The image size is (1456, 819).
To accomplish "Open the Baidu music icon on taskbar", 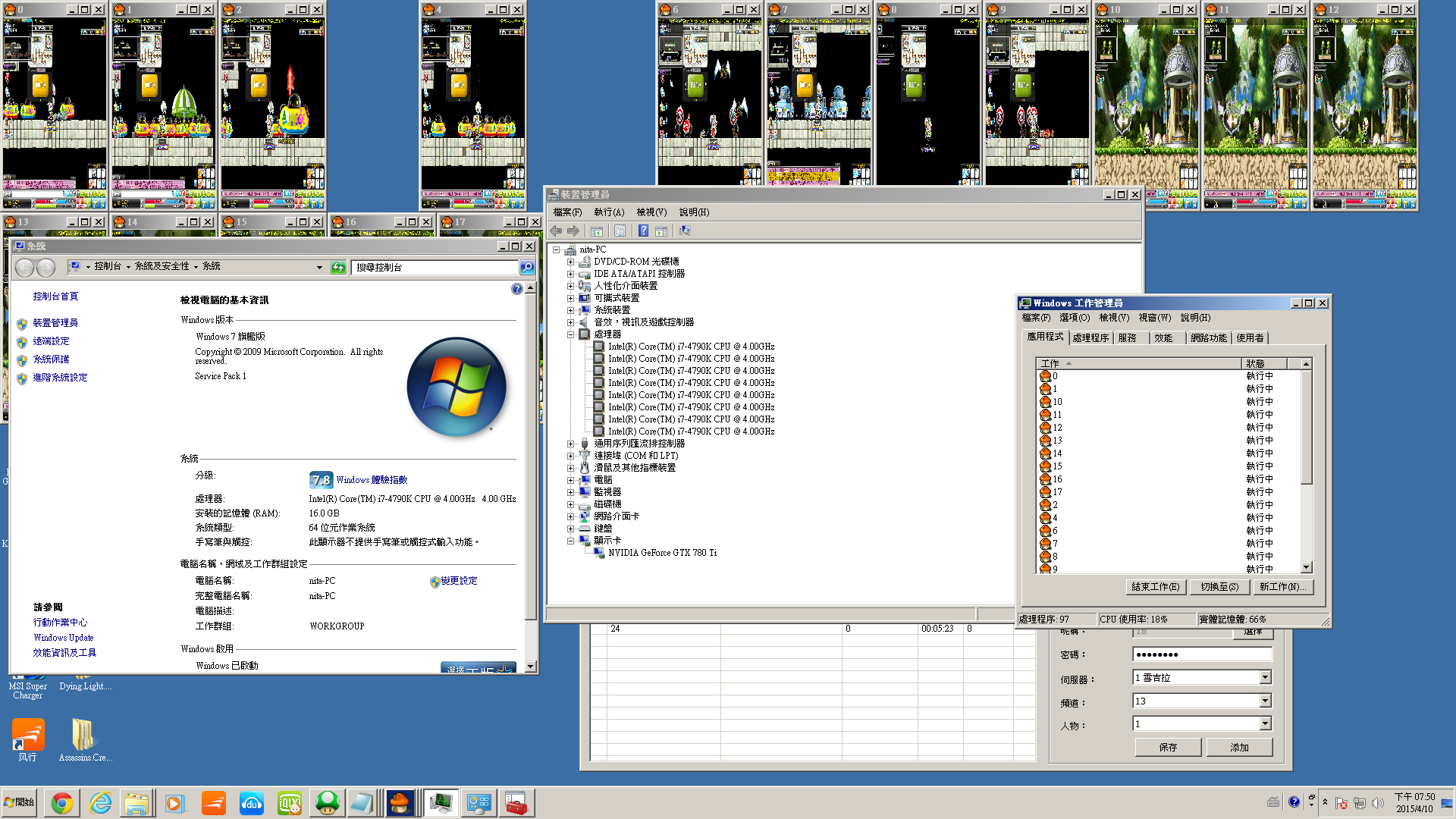I will point(251,803).
